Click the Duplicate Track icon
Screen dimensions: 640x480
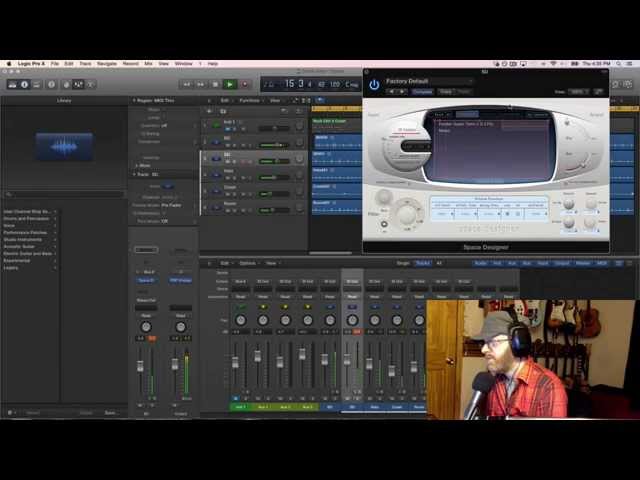pyautogui.click(x=223, y=111)
